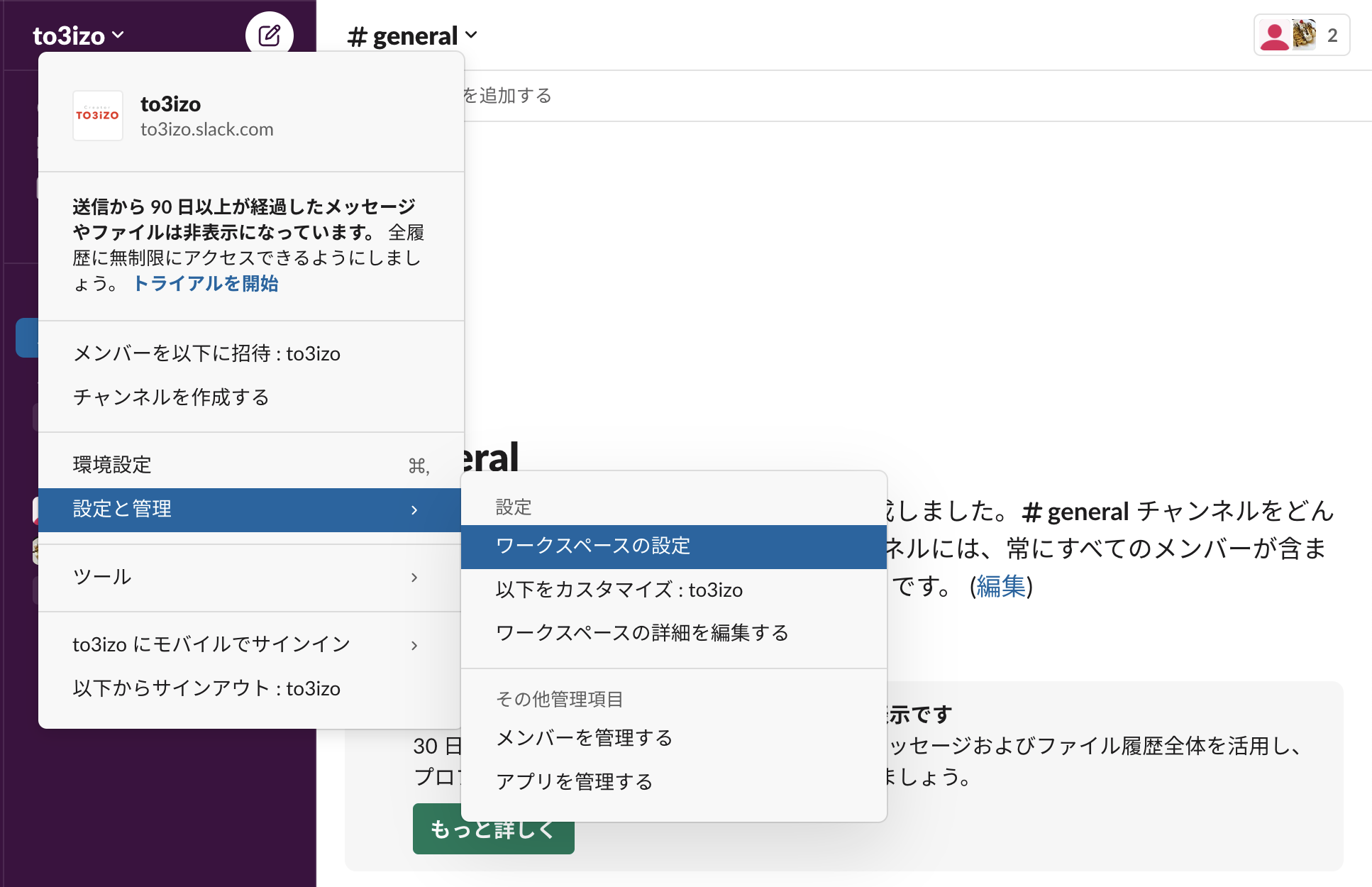Select 環境設定 from the menu
Image resolution: width=1372 pixels, height=887 pixels.
tap(111, 463)
